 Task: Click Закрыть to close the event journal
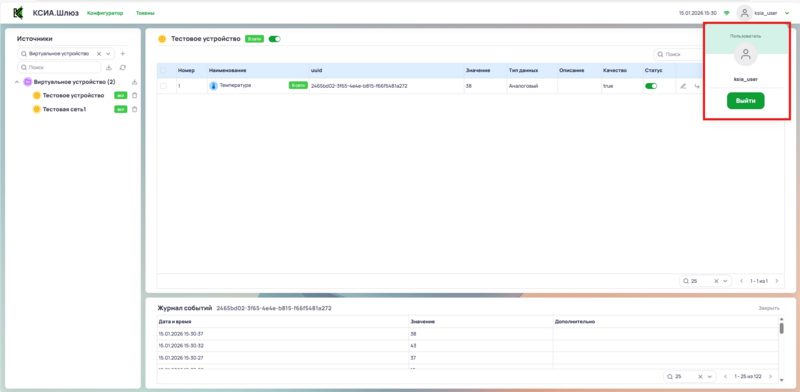tap(768, 308)
